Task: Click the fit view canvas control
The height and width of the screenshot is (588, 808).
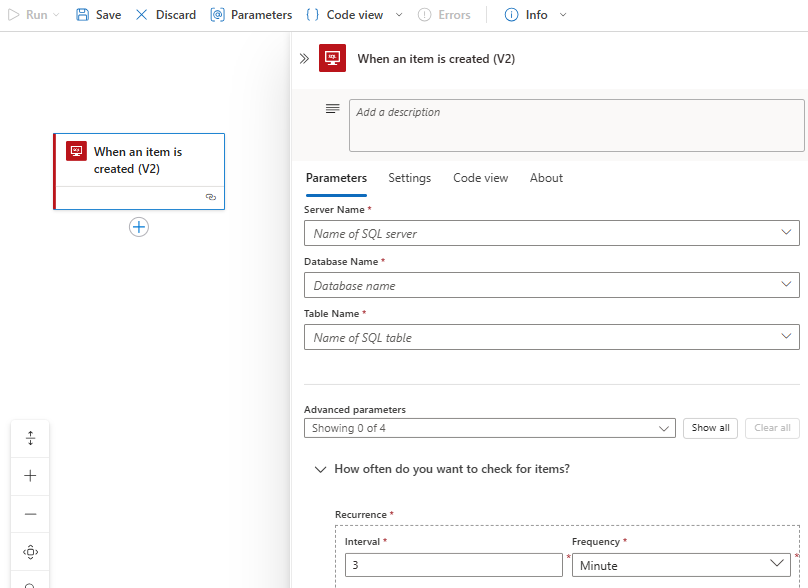Action: (x=30, y=552)
